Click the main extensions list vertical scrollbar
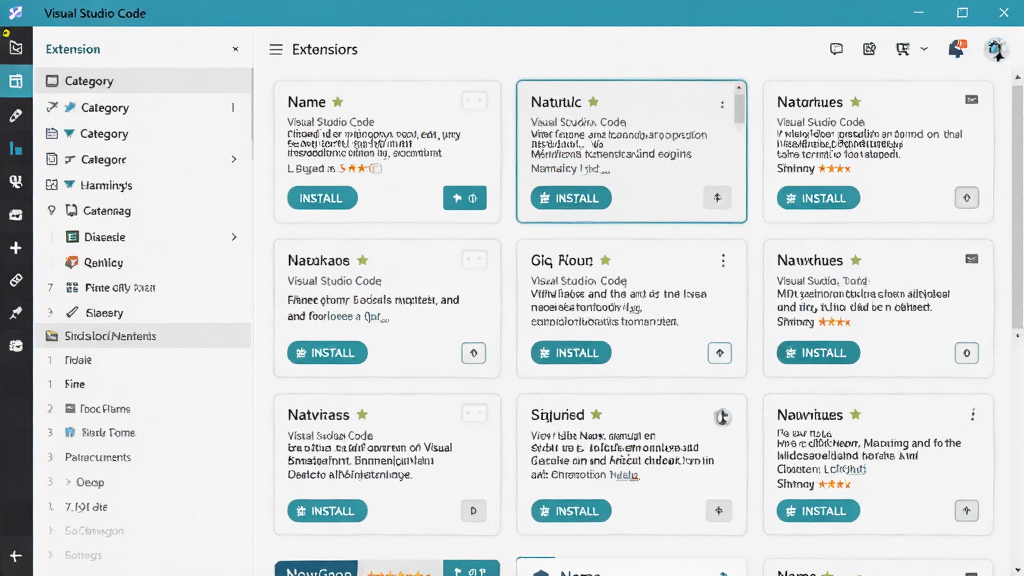 click(1017, 206)
